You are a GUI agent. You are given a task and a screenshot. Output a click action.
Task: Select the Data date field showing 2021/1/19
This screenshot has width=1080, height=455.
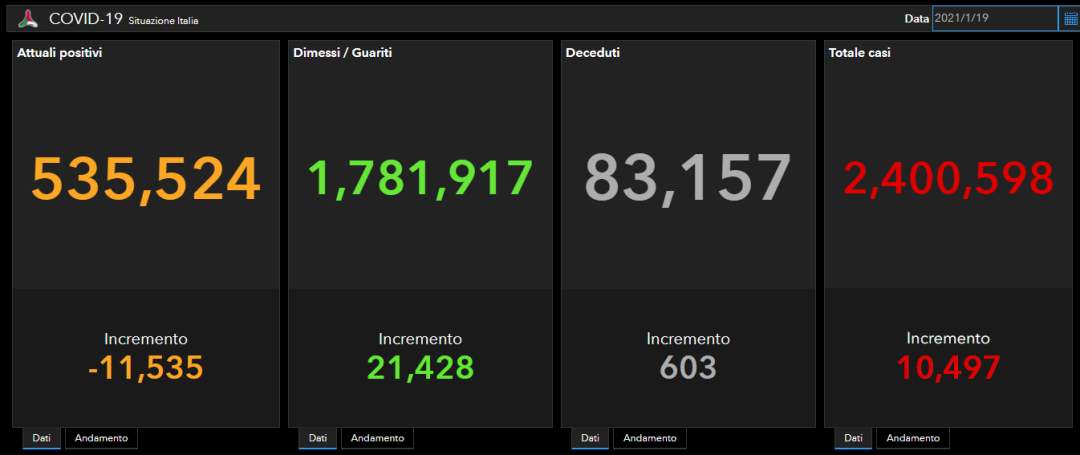995,18
